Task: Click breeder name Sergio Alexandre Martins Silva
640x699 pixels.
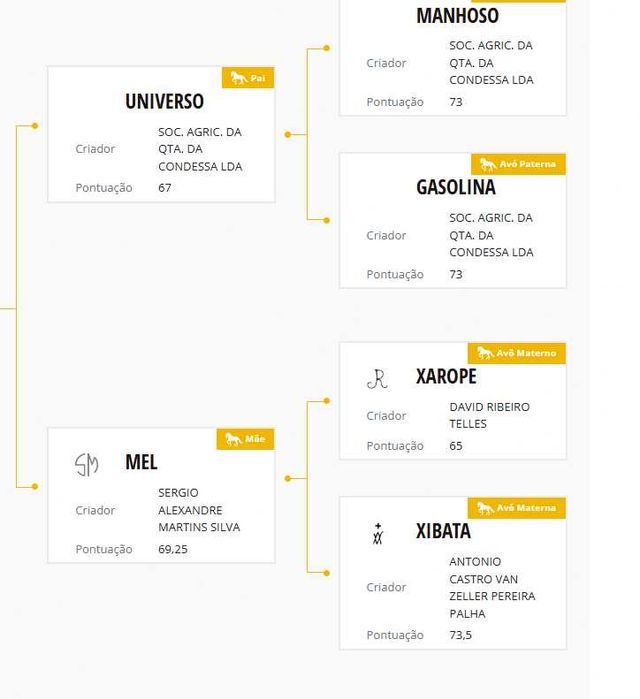Action: [199, 510]
